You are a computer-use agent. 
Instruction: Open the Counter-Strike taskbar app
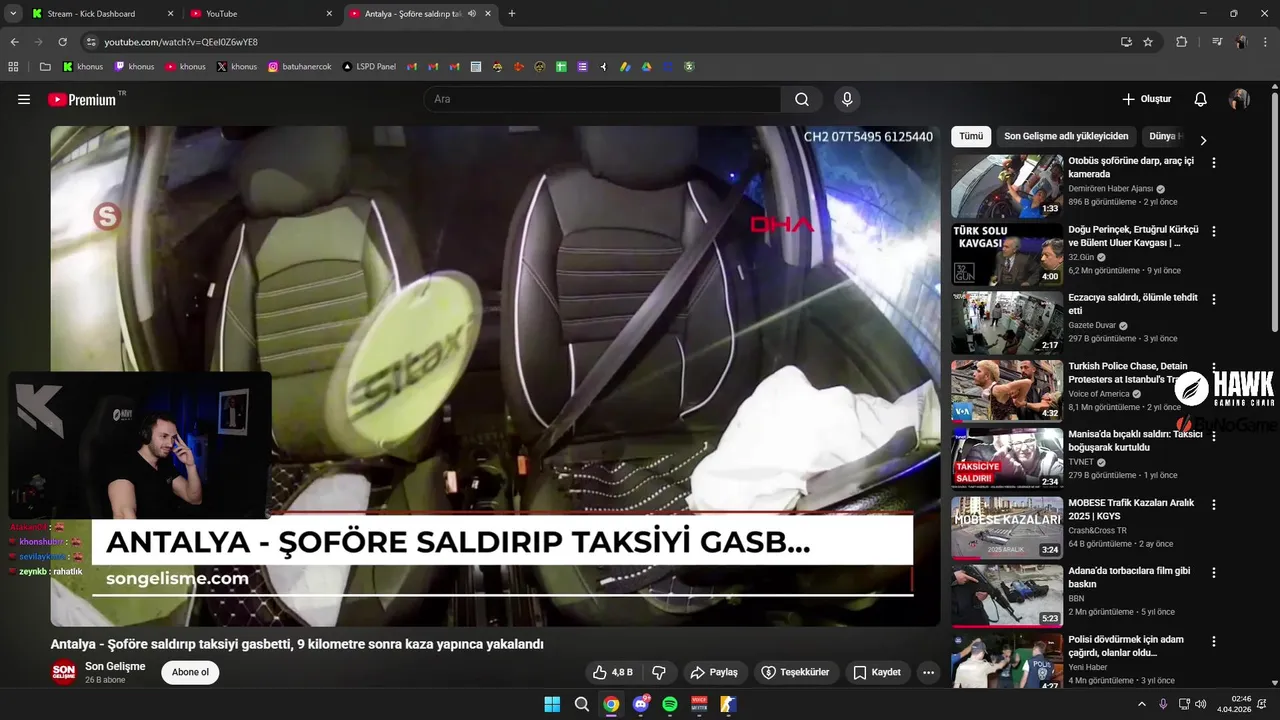point(729,704)
